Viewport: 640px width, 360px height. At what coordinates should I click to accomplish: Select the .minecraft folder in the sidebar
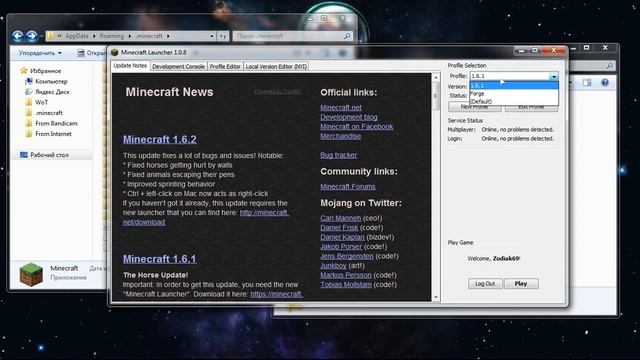(x=44, y=113)
